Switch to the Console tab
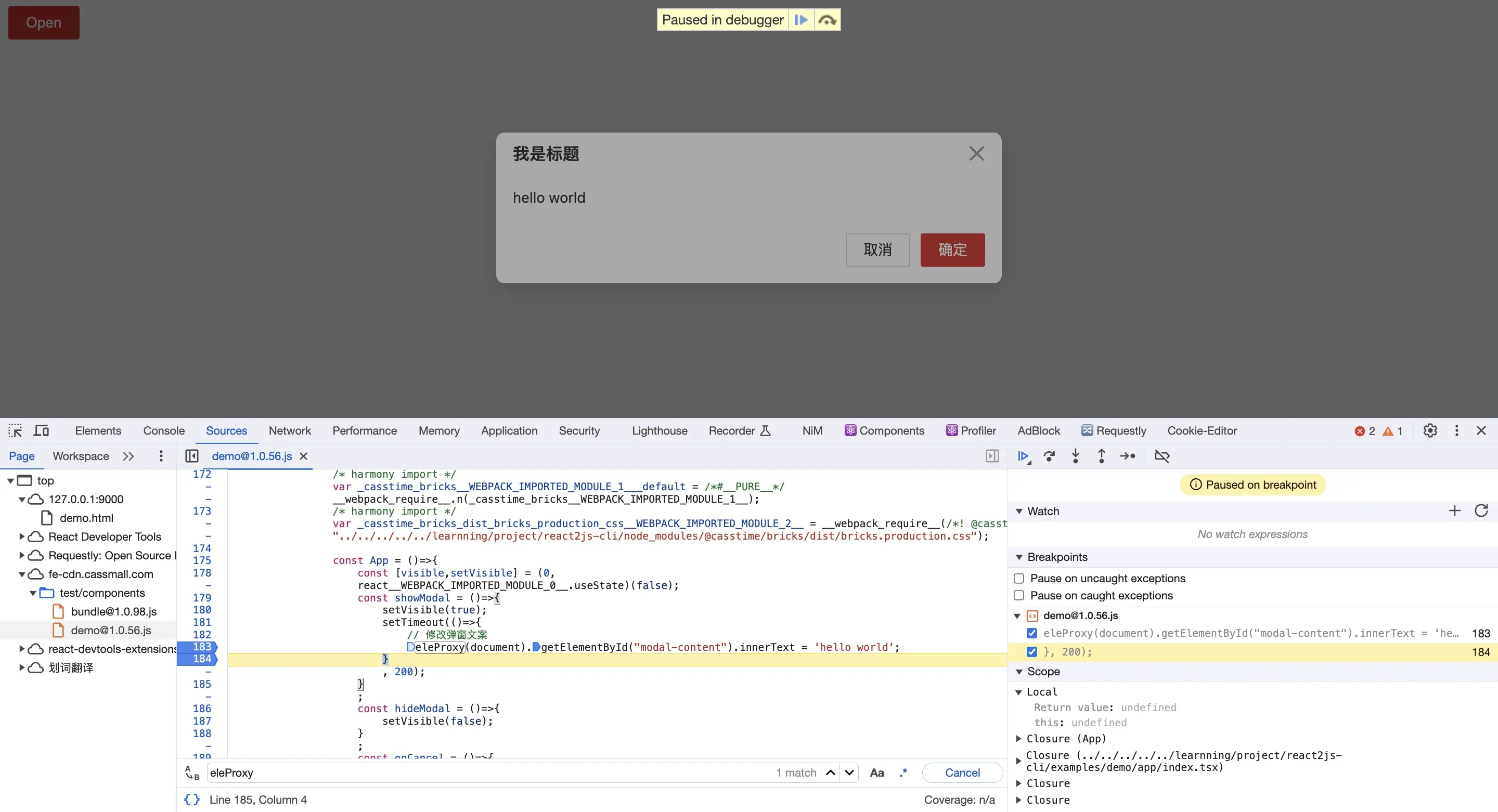Image resolution: width=1498 pixels, height=812 pixels. [x=163, y=431]
